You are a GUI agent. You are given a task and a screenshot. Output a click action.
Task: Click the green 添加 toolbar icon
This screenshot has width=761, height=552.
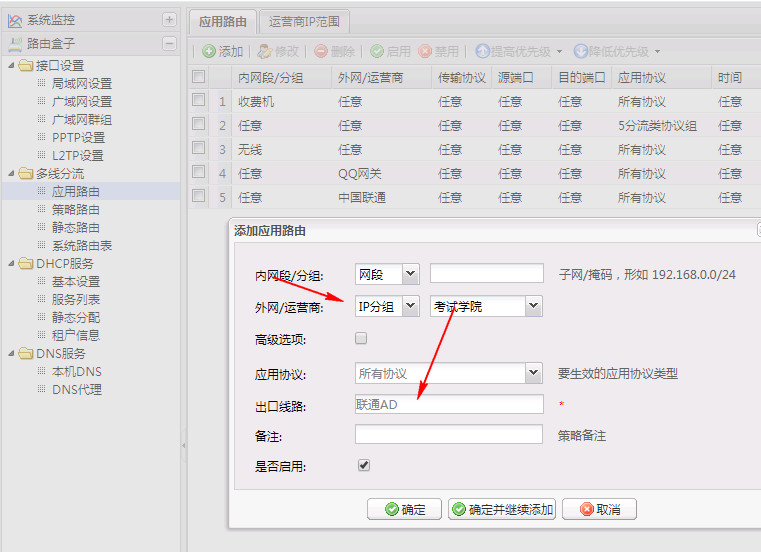pos(209,51)
